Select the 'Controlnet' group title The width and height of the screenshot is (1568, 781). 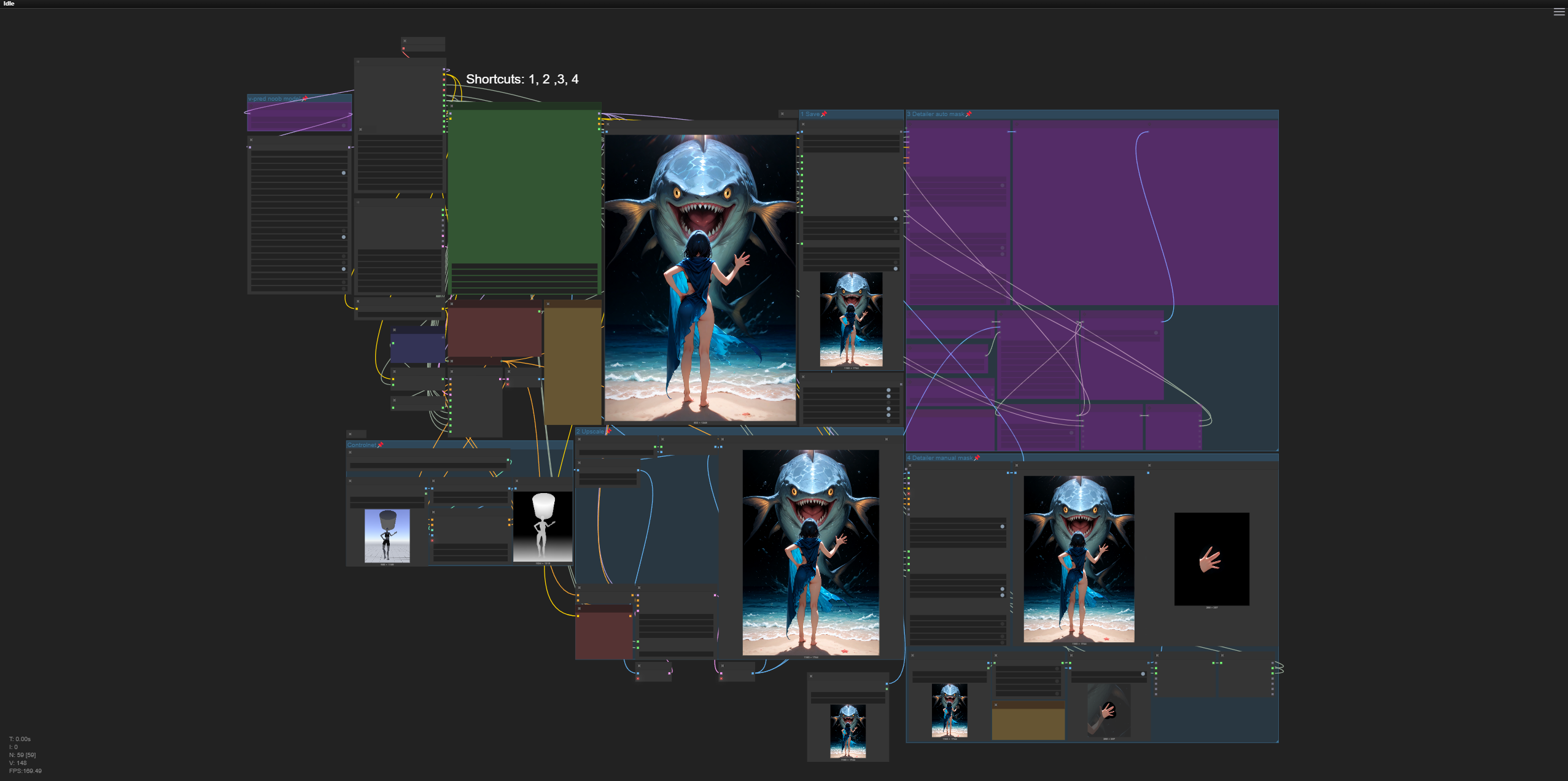pos(362,445)
